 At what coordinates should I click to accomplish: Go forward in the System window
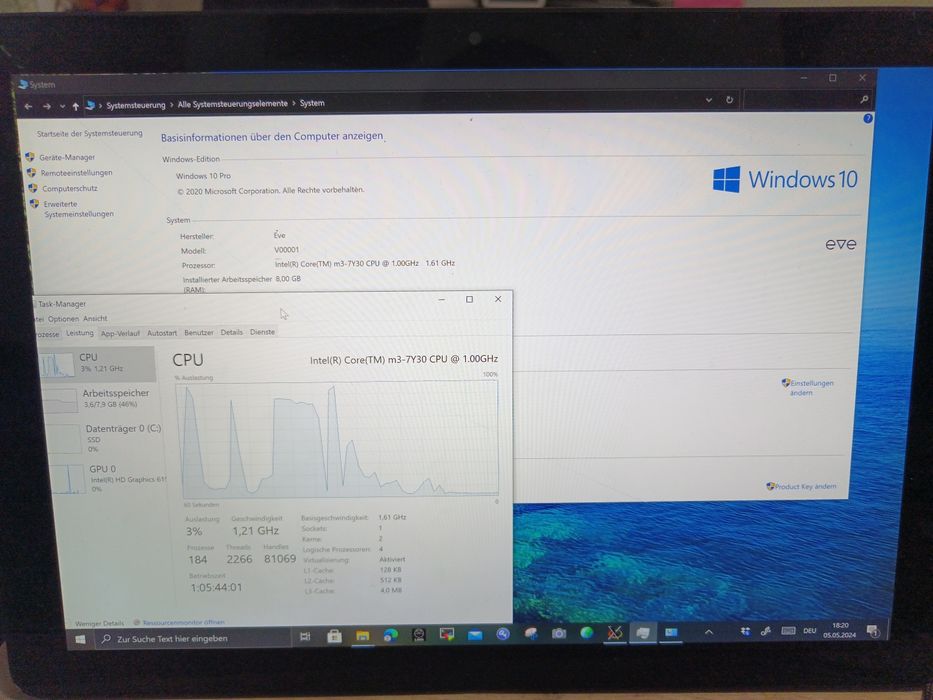pyautogui.click(x=46, y=107)
